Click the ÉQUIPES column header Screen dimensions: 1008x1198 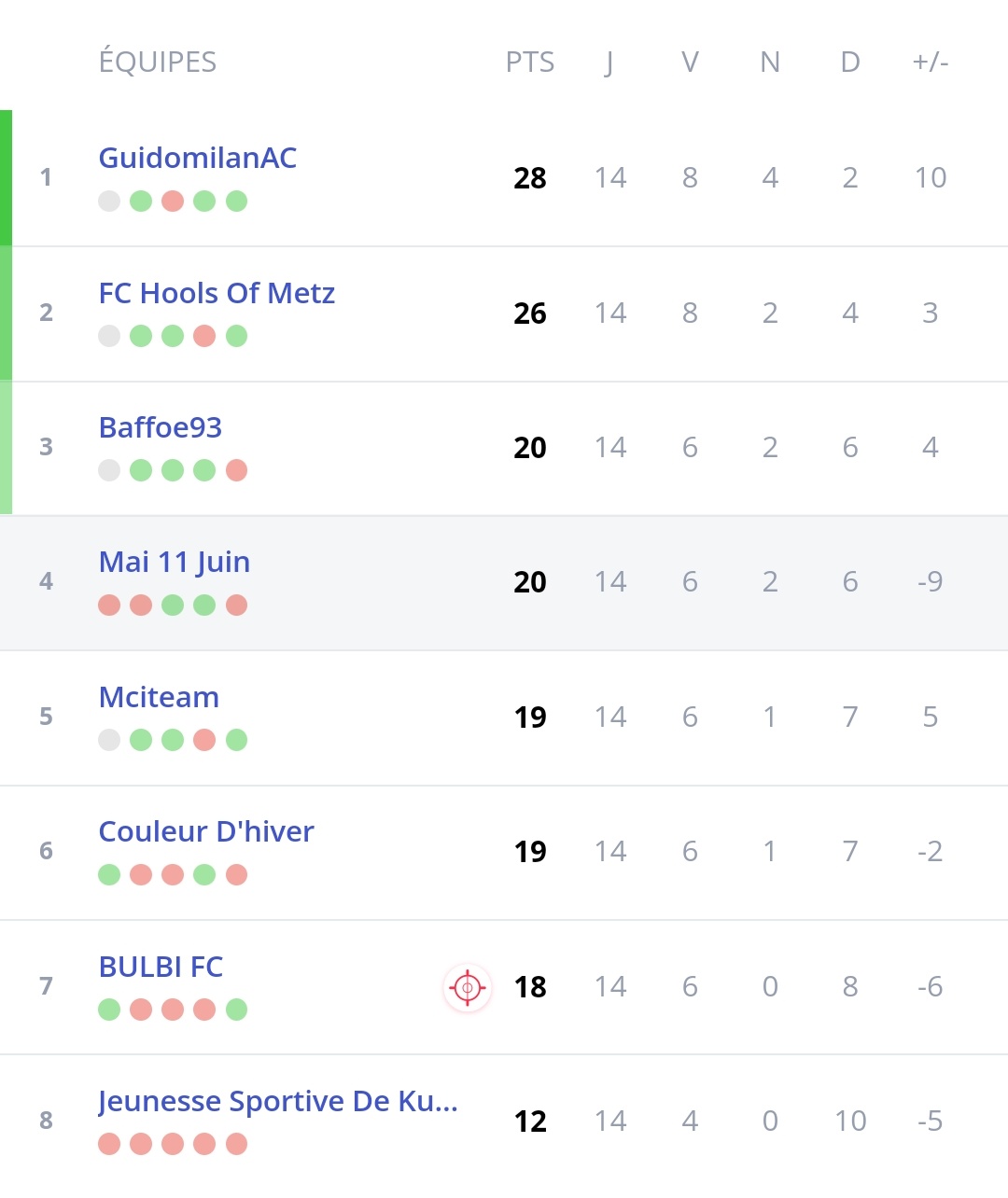tap(158, 62)
